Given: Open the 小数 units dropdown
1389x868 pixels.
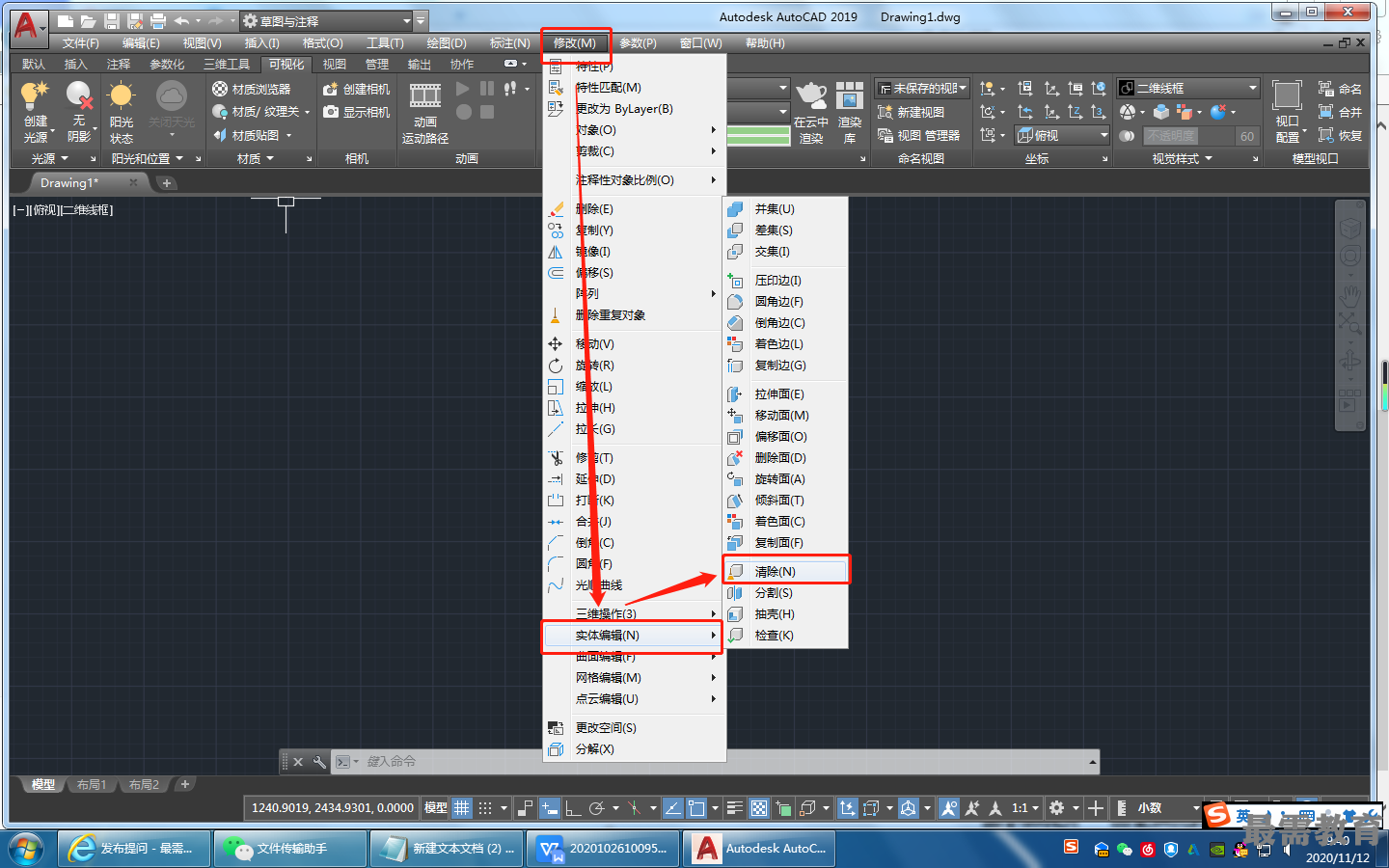Looking at the screenshot, I should coord(1169,808).
